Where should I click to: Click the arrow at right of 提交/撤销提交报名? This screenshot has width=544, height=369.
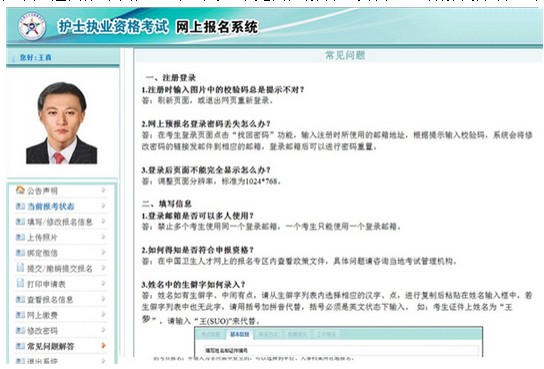(x=103, y=268)
